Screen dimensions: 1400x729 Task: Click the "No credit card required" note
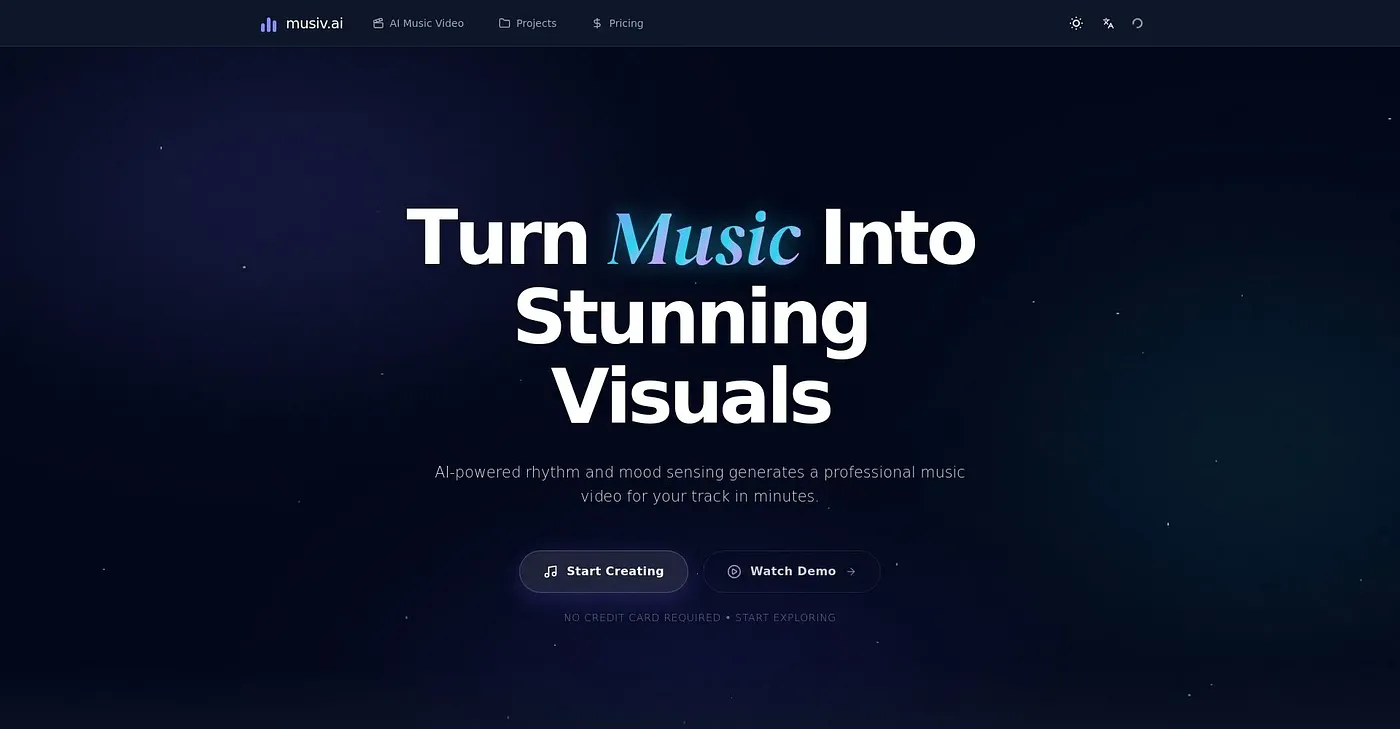point(699,618)
